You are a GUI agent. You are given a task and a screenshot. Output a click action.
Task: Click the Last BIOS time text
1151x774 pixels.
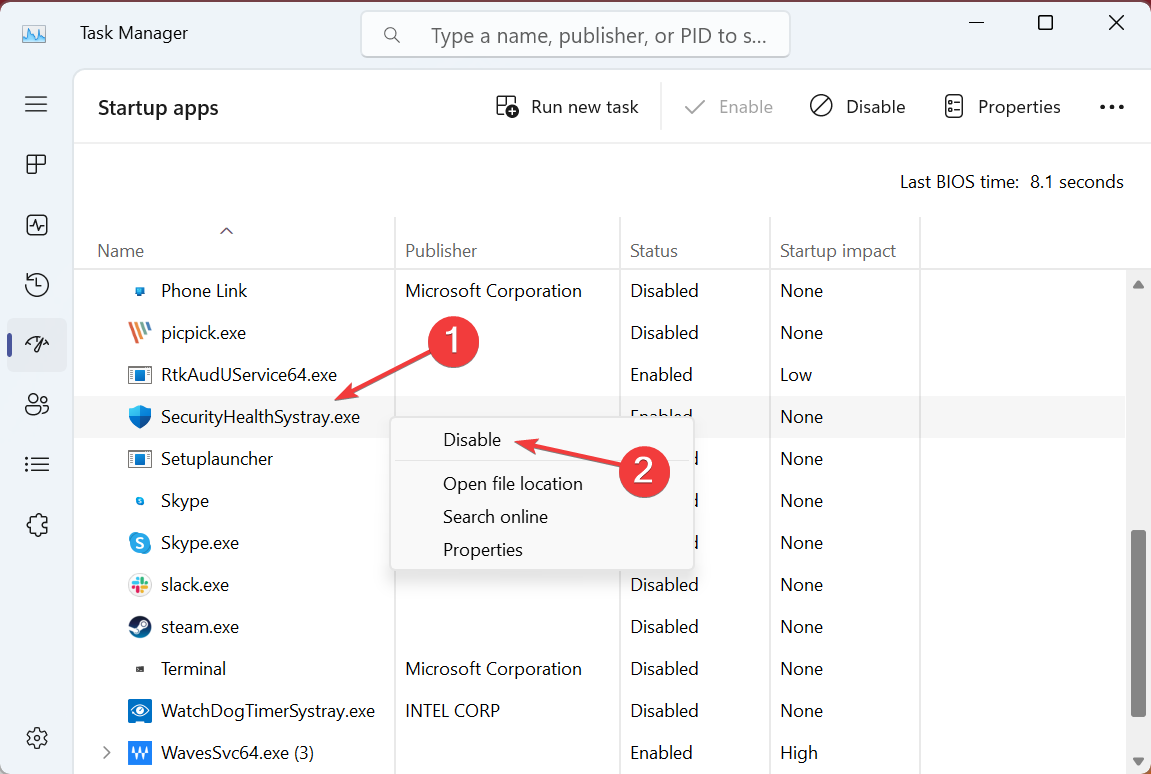pos(1012,182)
